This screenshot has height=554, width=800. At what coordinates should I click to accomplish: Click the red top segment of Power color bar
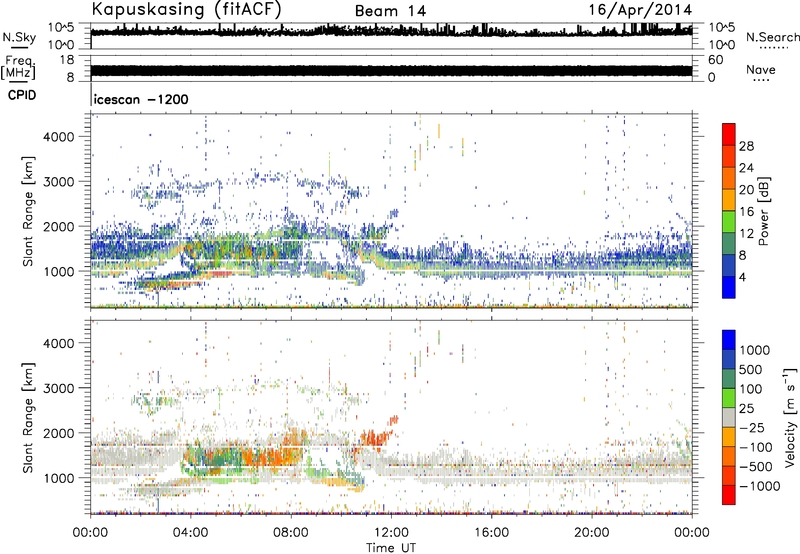tap(729, 134)
